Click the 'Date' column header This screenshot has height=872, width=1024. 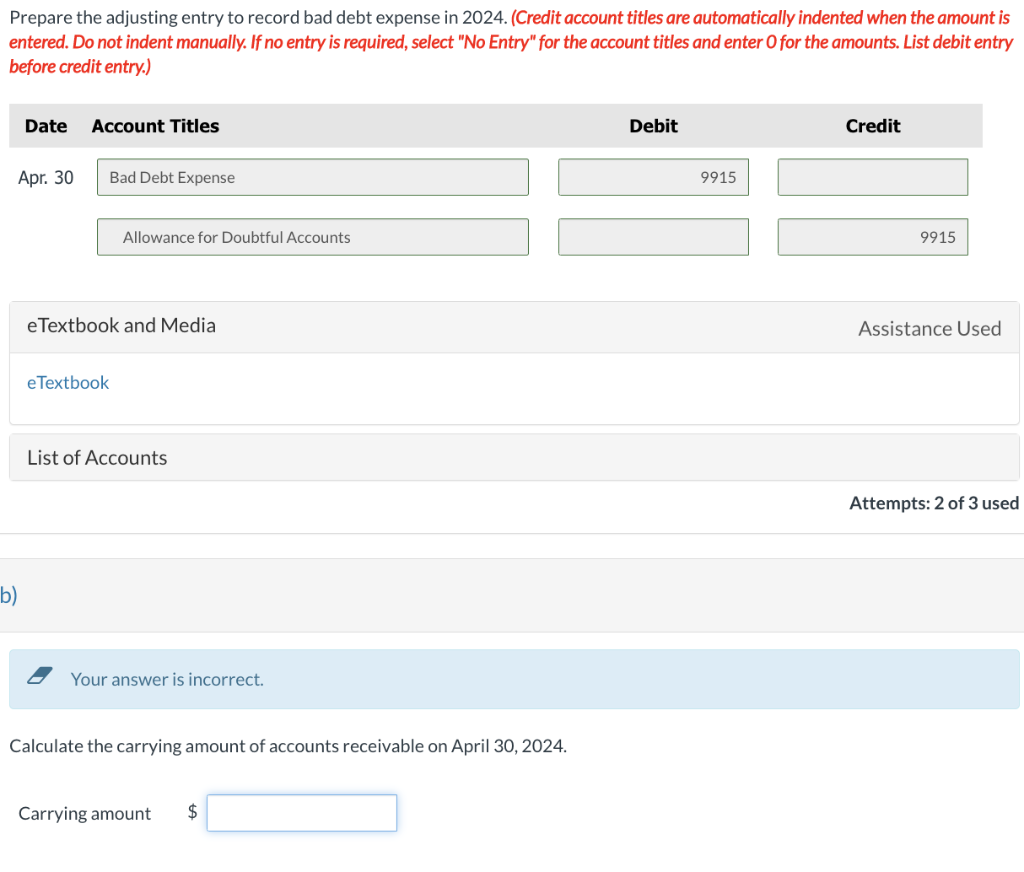(46, 126)
